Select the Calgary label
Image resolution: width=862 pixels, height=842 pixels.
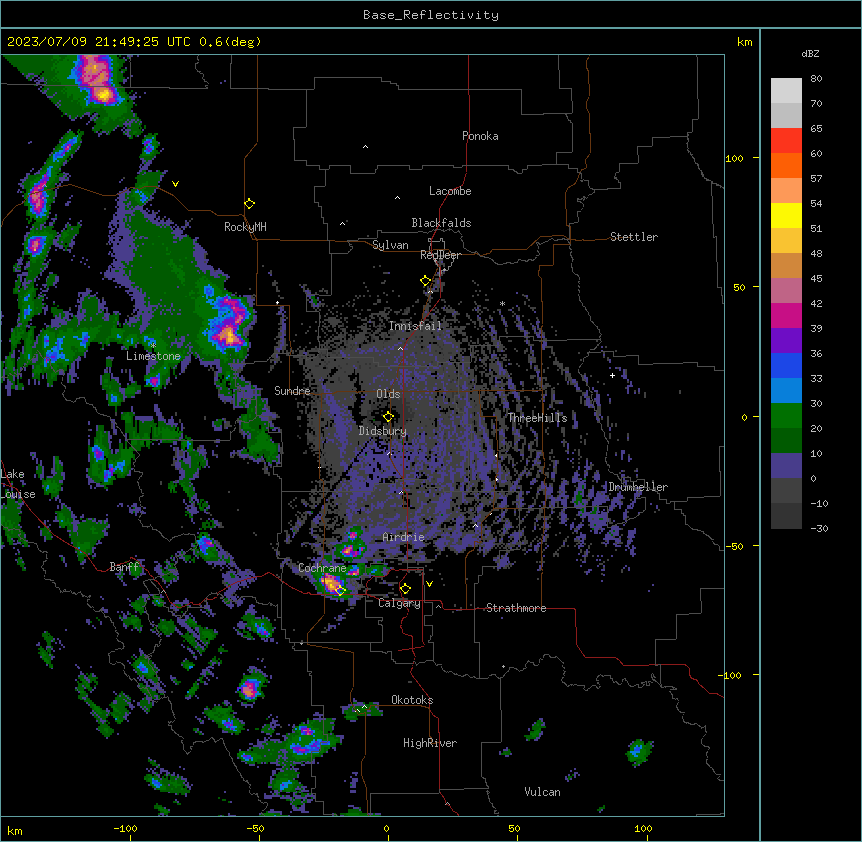pos(399,603)
